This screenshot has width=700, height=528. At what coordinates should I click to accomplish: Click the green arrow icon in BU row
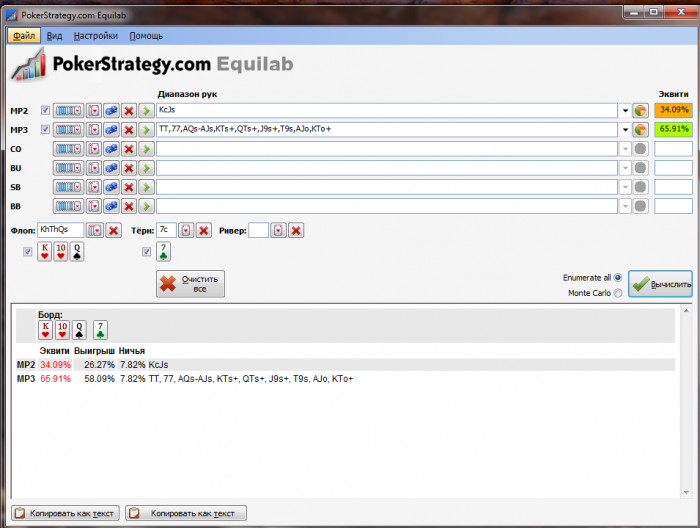[x=146, y=168]
